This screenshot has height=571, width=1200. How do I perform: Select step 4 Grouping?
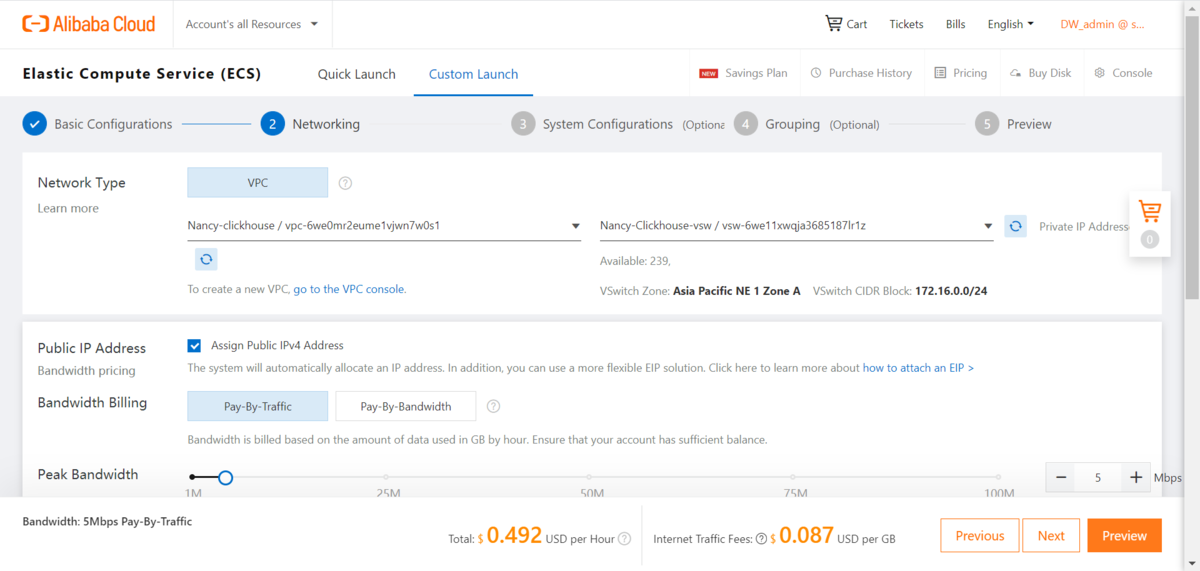(x=777, y=124)
